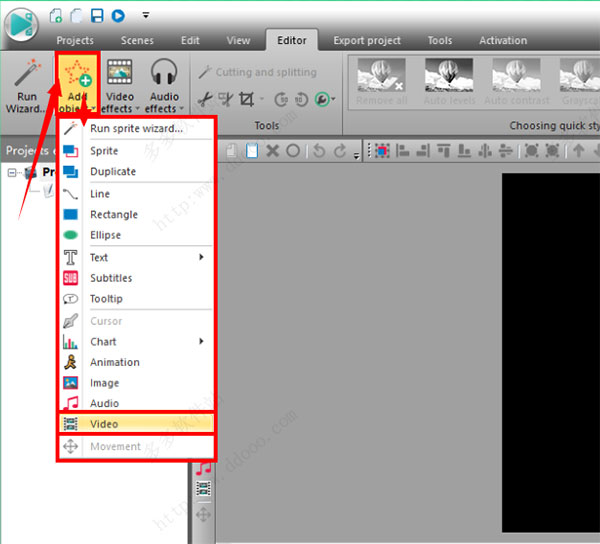Click the VSDC application logo button
Screen dimensions: 600x544
(21, 25)
